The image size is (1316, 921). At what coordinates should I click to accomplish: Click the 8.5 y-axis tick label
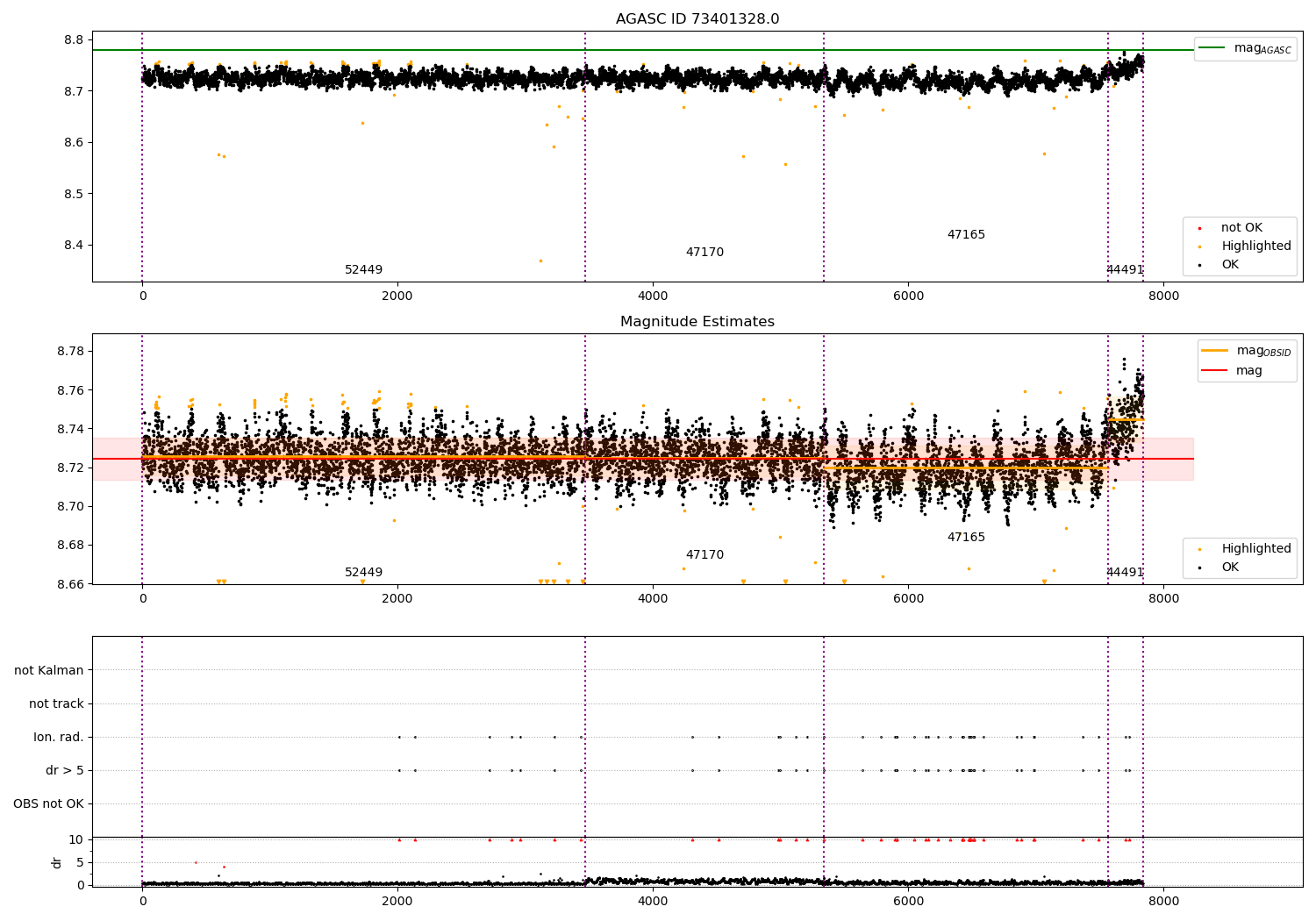point(74,194)
